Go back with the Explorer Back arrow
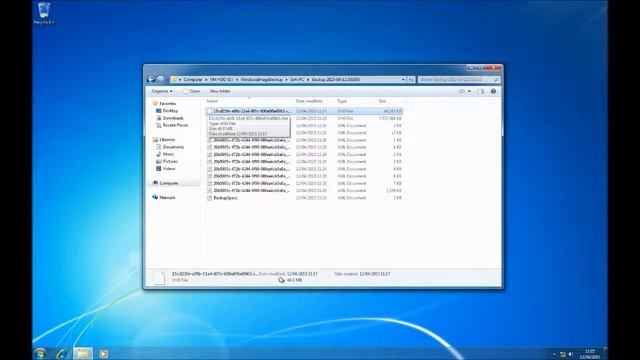The height and width of the screenshot is (360, 640). pyautogui.click(x=151, y=80)
